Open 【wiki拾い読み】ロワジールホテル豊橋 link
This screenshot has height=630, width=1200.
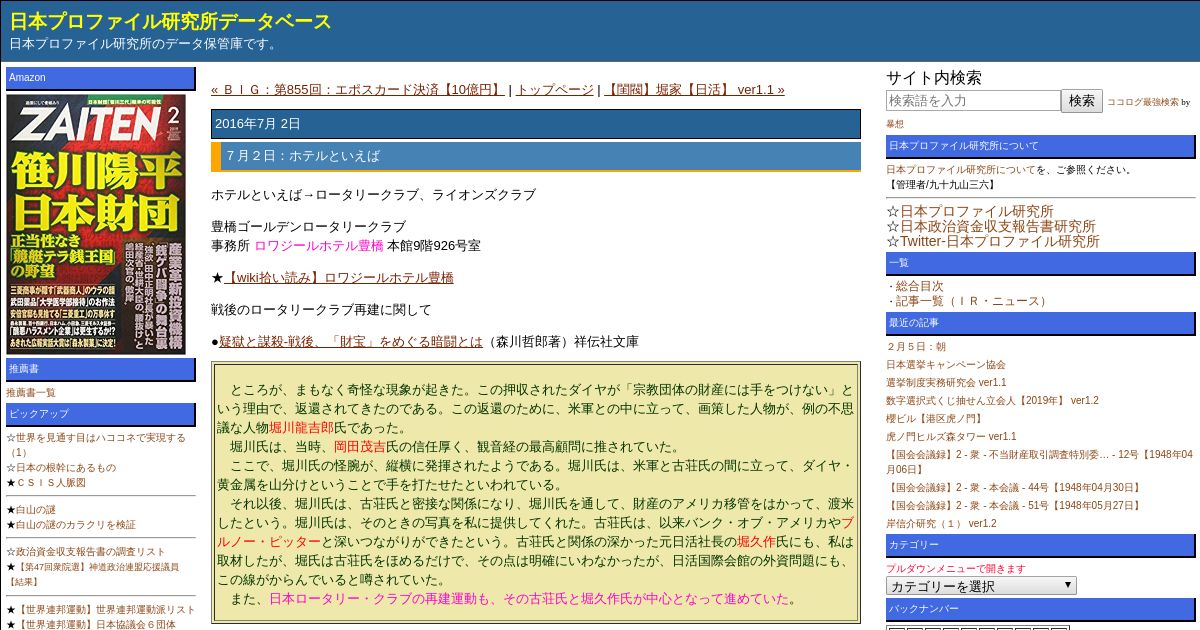[338, 277]
